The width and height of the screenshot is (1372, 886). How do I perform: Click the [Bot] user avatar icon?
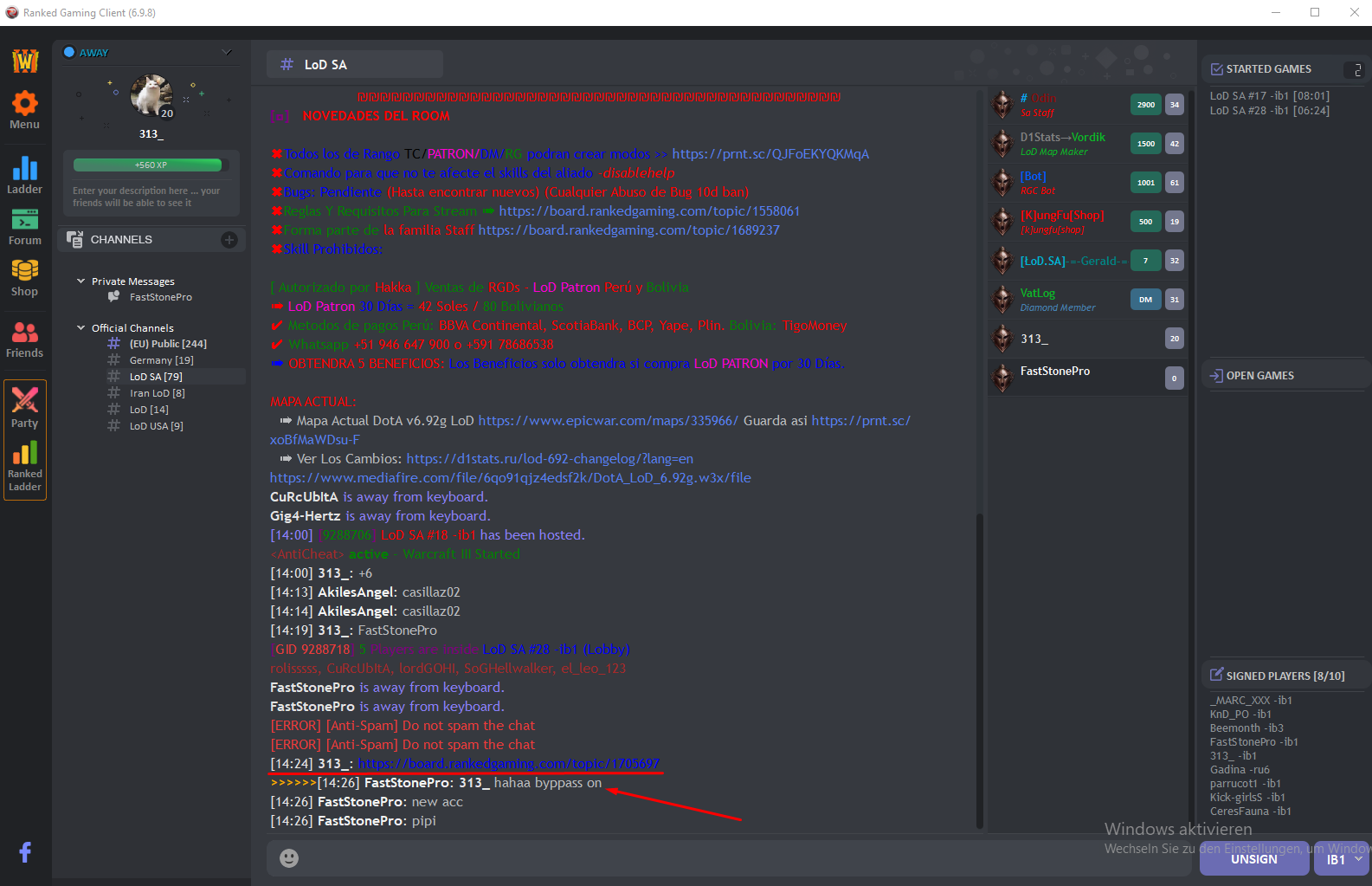(1002, 183)
